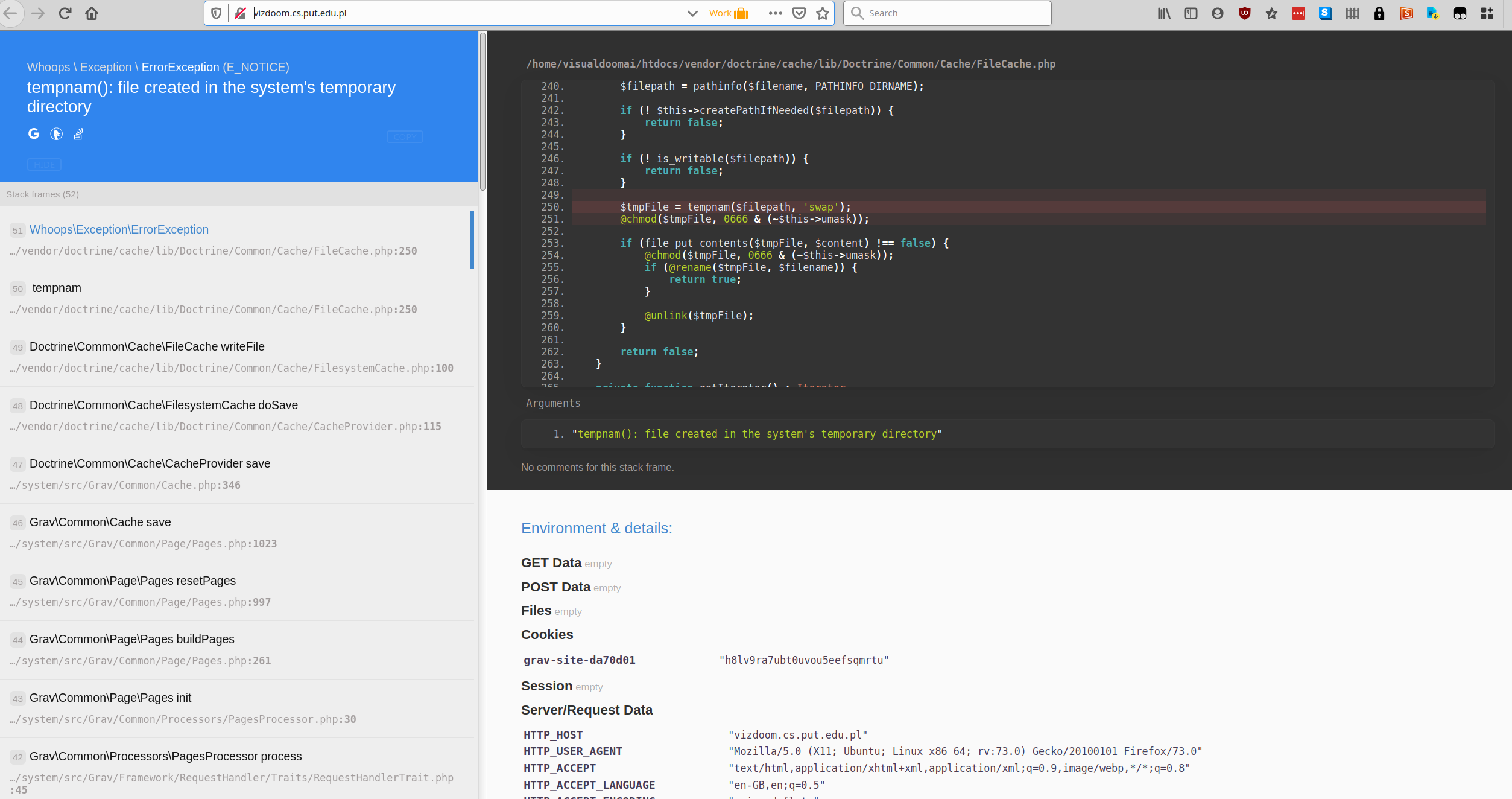Open the page actions overflow menu
Screen dimensions: 1512x799
pos(775,13)
